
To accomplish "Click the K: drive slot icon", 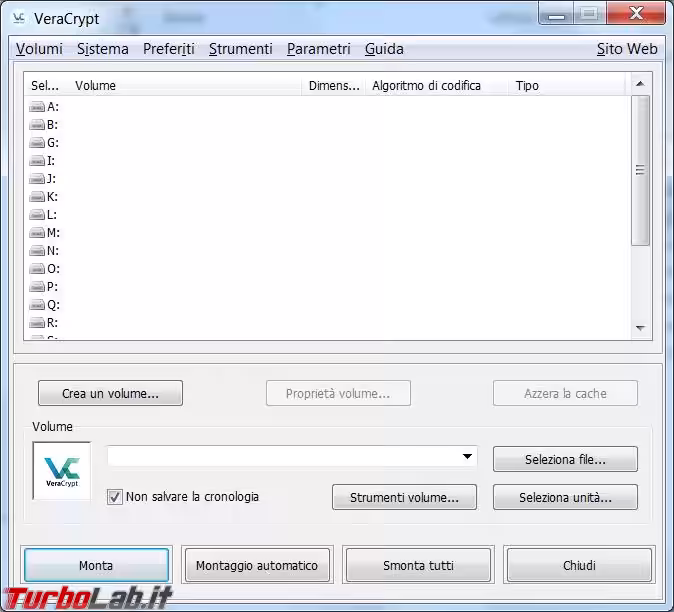I will click(x=37, y=197).
